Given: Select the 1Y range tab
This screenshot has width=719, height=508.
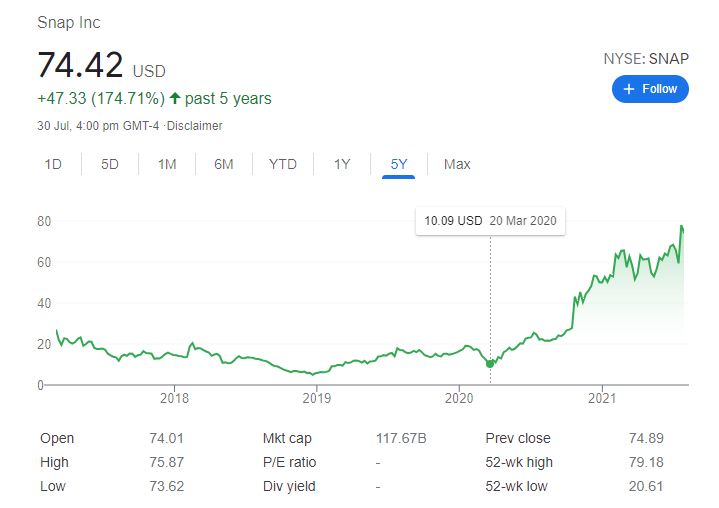Looking at the screenshot, I should [x=342, y=164].
